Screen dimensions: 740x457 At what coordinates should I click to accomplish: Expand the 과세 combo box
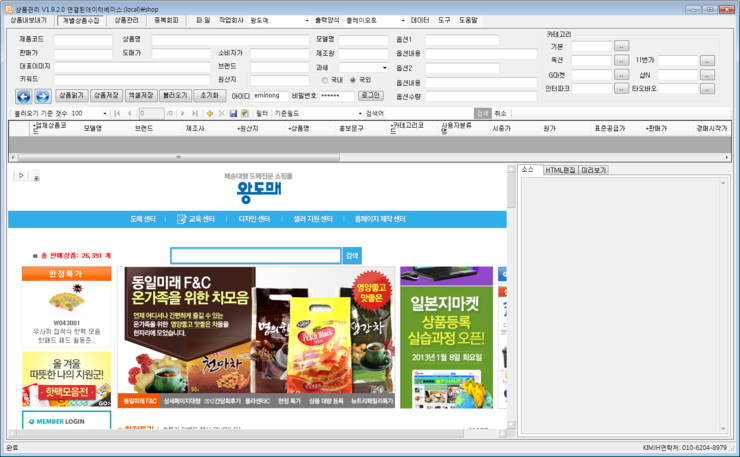point(385,68)
